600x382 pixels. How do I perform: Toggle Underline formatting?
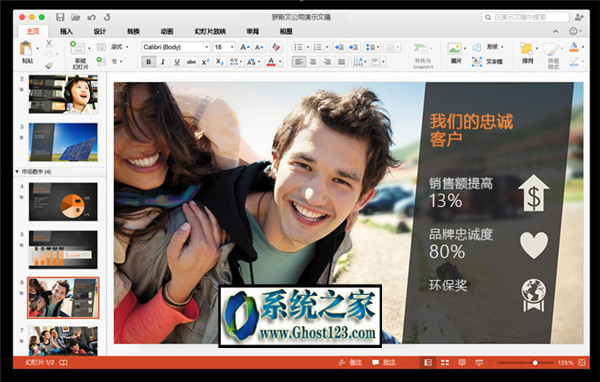click(177, 62)
